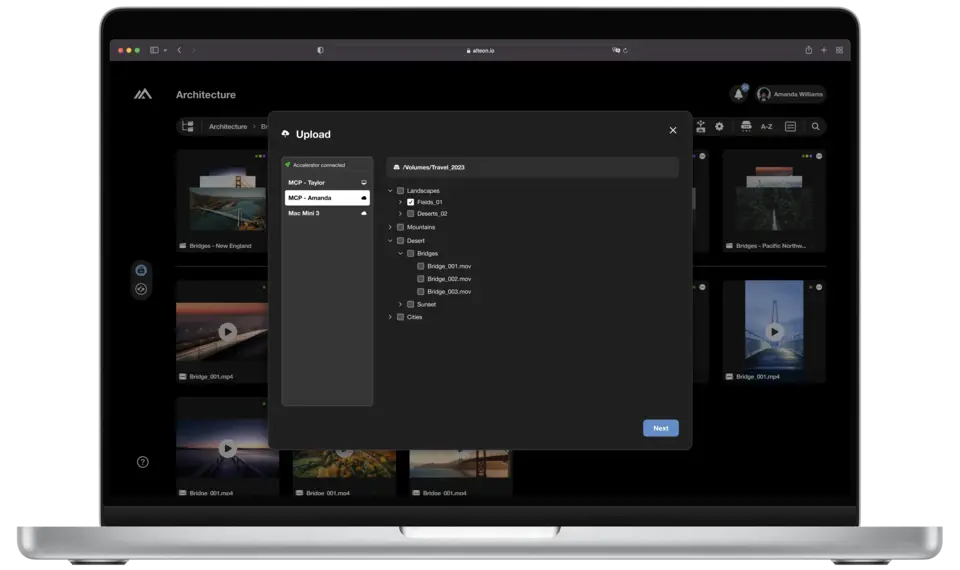
Task: Open the help question mark icon
Action: (x=142, y=462)
